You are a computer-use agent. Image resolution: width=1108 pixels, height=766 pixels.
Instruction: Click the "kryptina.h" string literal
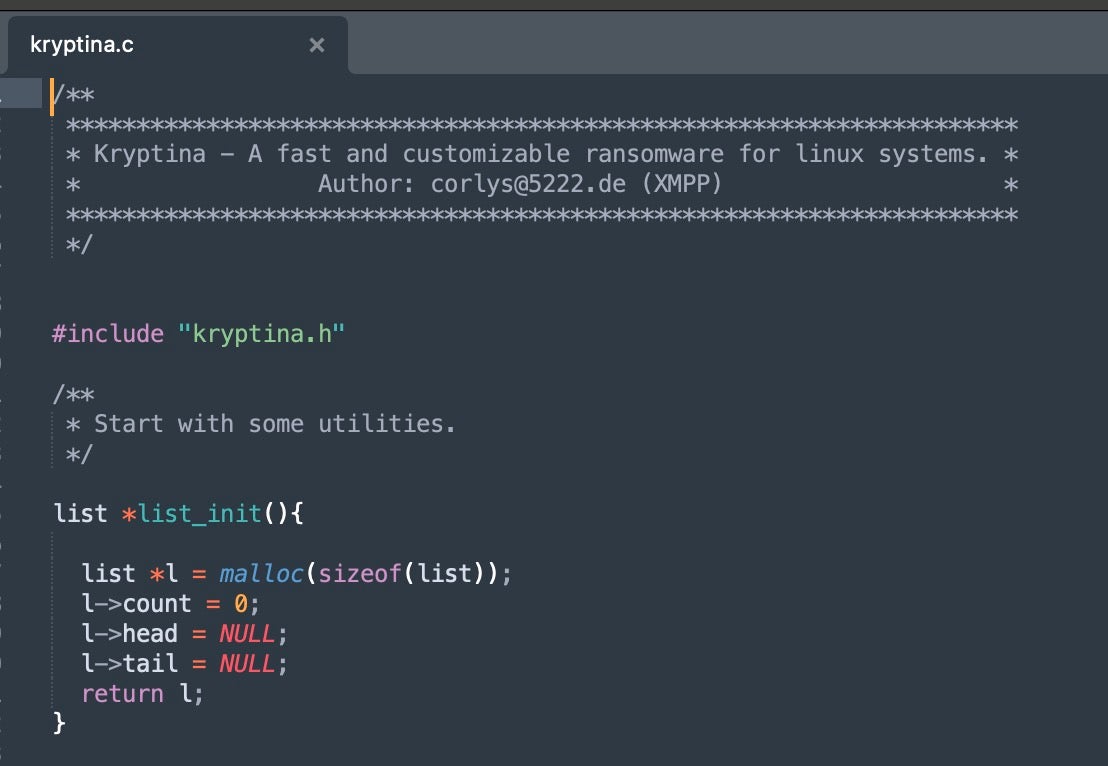[261, 334]
